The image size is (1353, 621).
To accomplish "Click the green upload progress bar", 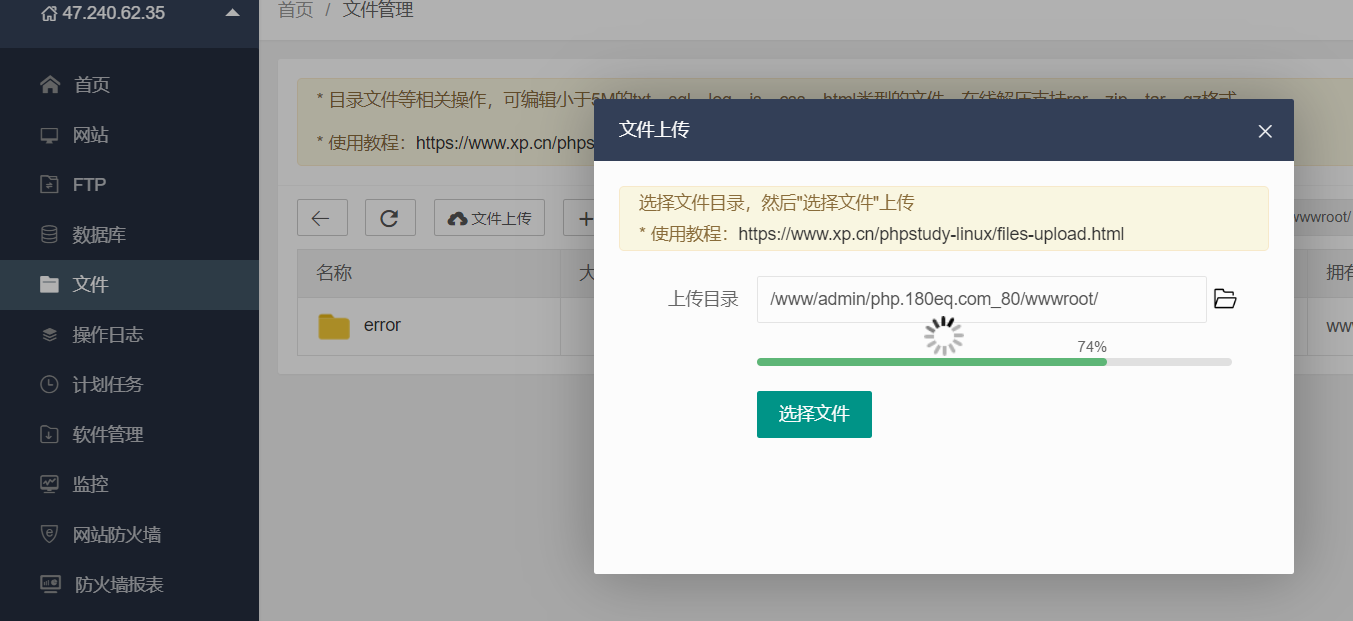I will click(x=931, y=362).
